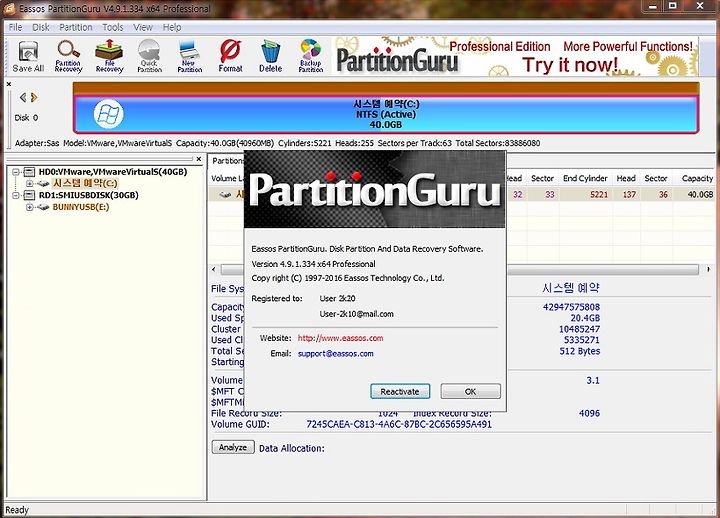Click OK in the About dialog

(x=470, y=391)
